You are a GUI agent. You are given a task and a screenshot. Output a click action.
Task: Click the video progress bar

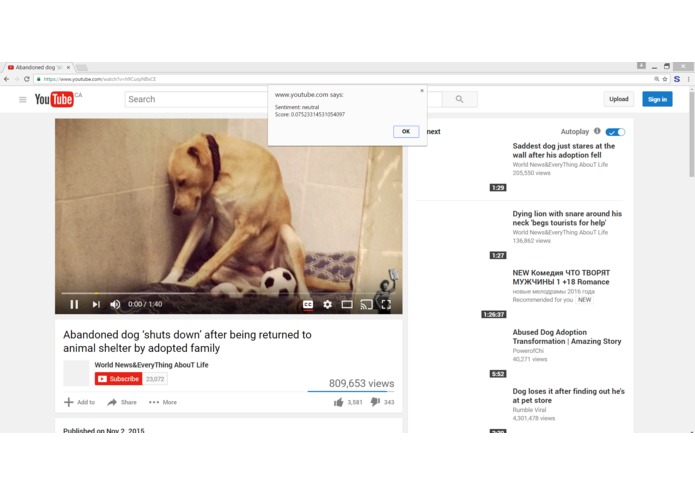pos(229,293)
